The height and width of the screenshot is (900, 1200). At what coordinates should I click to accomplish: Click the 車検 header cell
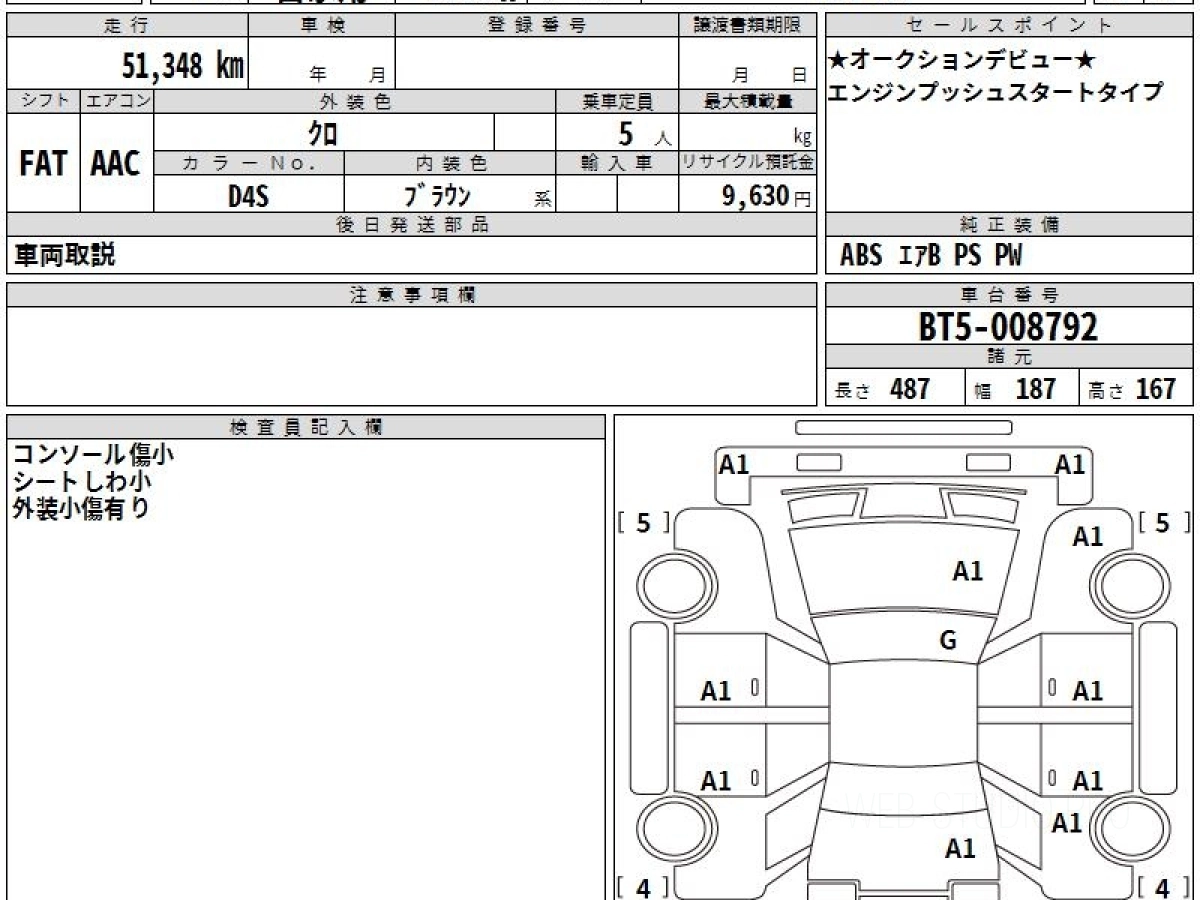click(x=322, y=26)
